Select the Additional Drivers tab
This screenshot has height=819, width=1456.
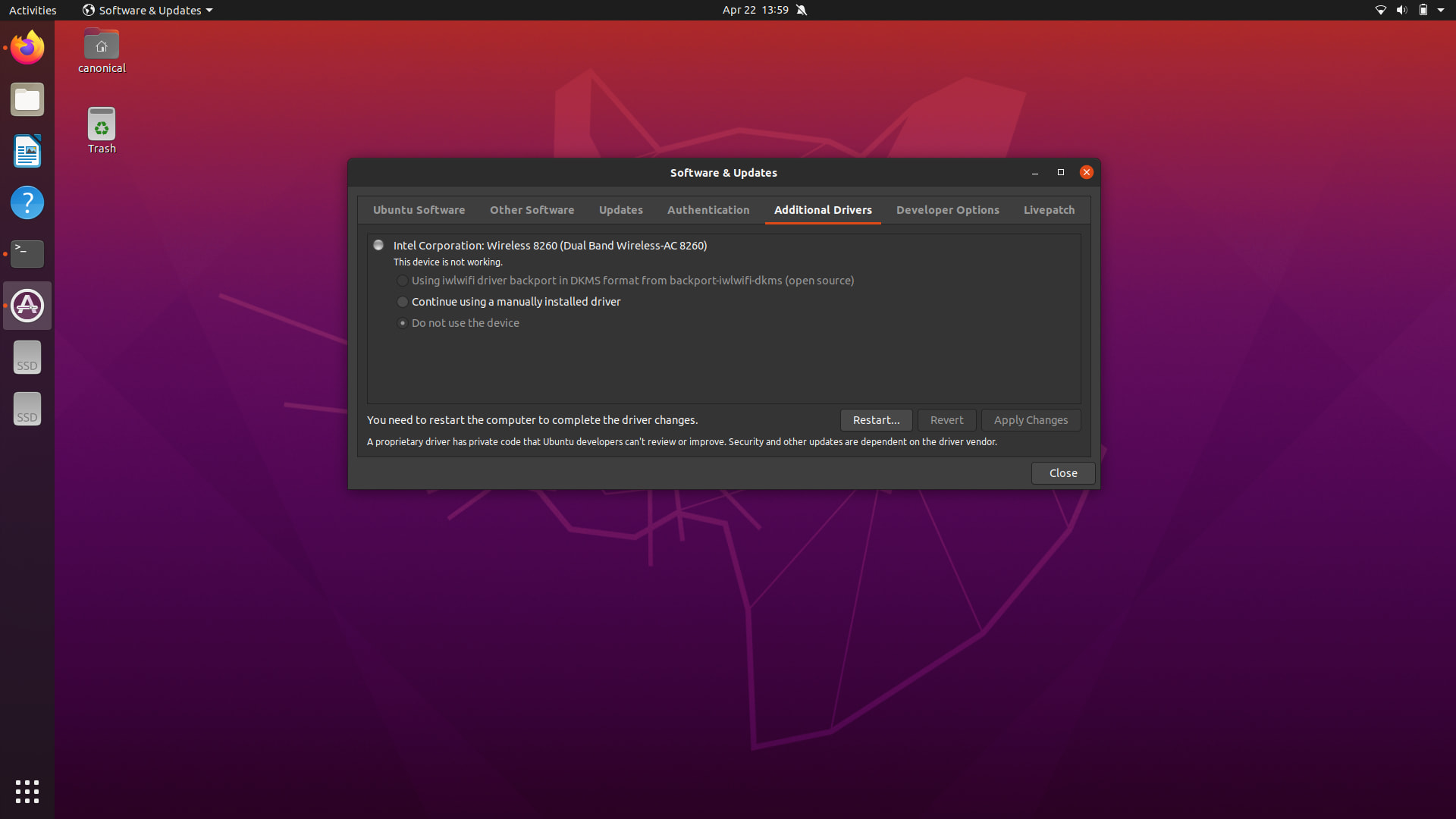click(823, 210)
